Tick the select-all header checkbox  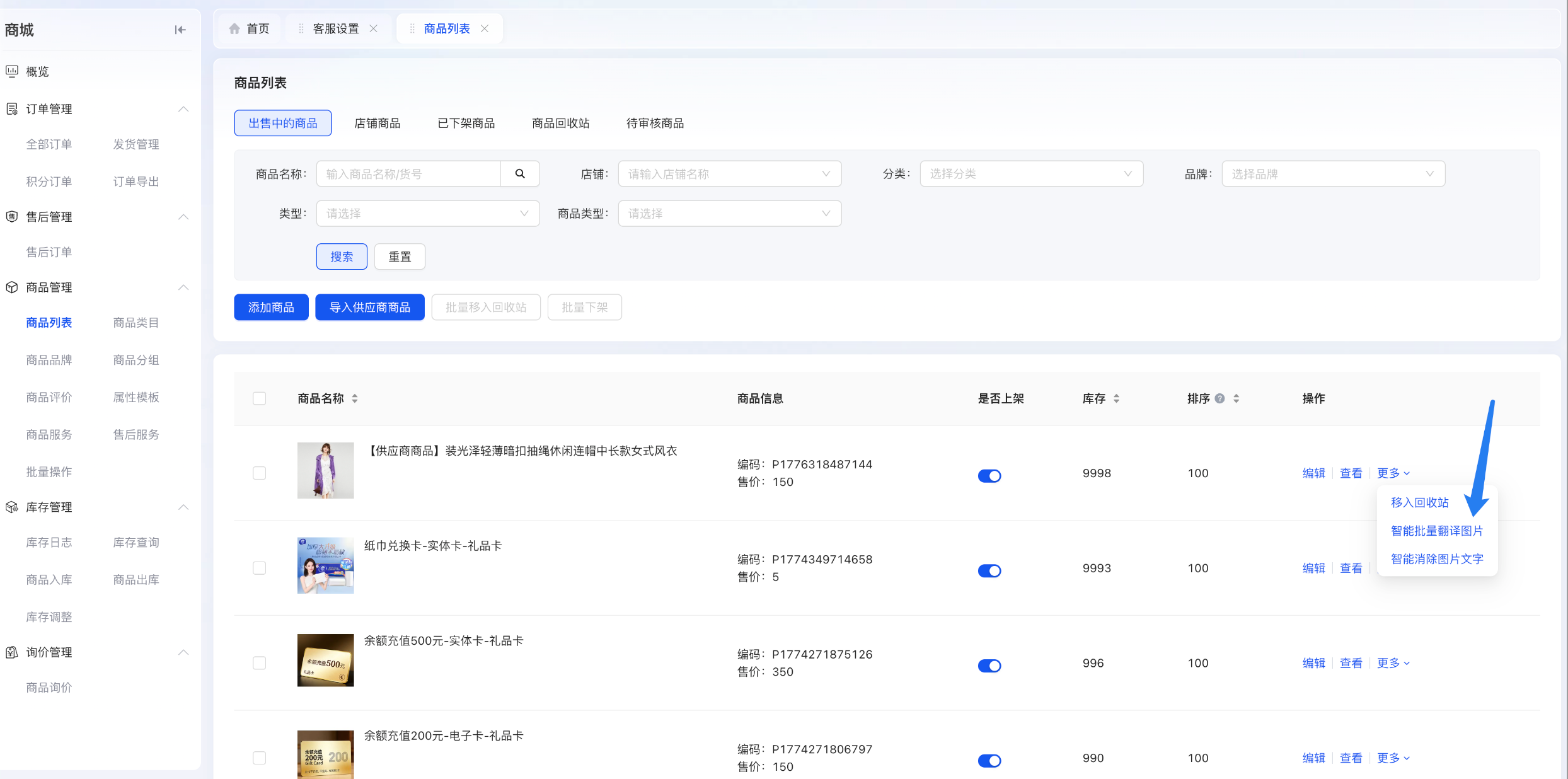click(259, 398)
